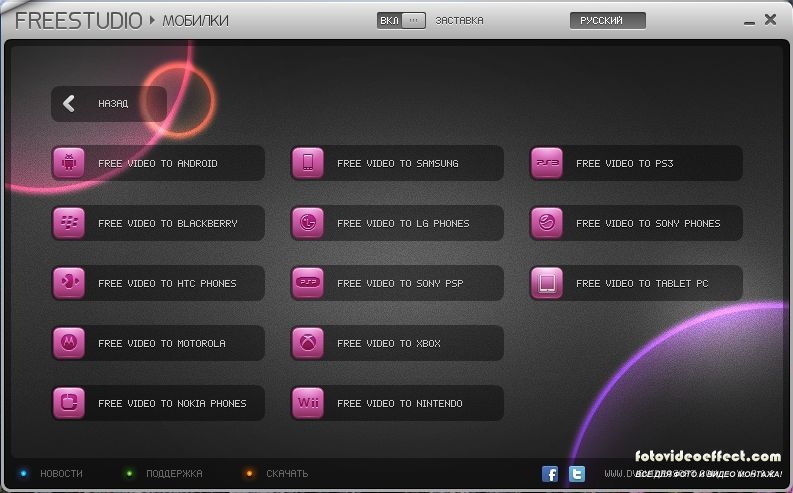Image resolution: width=793 pixels, height=493 pixels.
Task: Toggle the ВКЛ screensaver switch
Action: 401,21
